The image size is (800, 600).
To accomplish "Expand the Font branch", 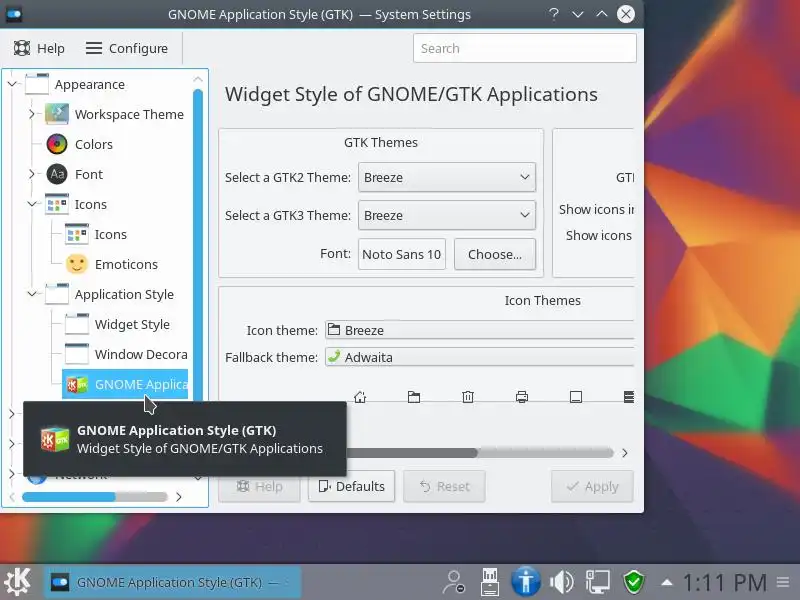I will tap(32, 174).
